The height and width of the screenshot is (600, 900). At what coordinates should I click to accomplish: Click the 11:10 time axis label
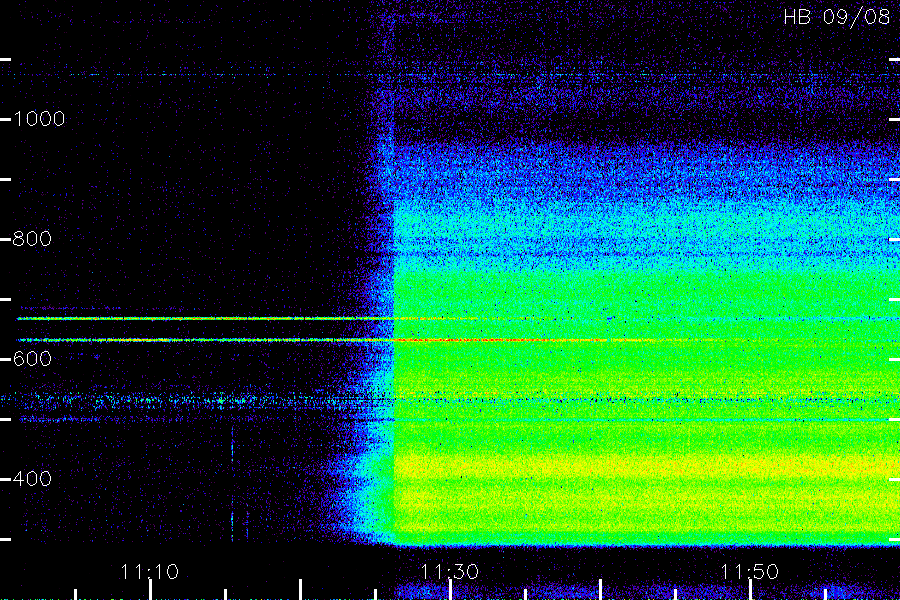(150, 571)
